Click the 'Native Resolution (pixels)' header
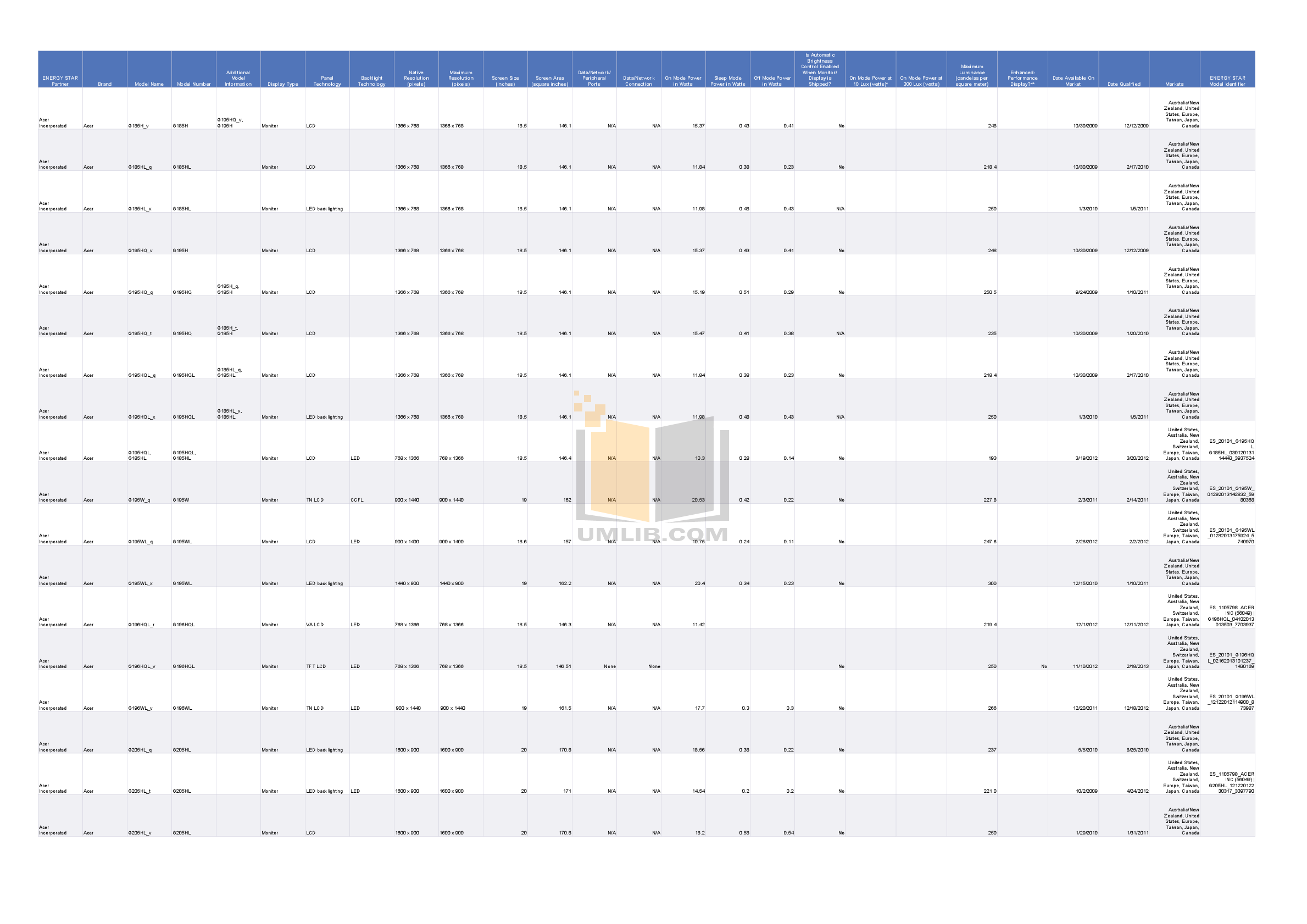 tap(416, 78)
